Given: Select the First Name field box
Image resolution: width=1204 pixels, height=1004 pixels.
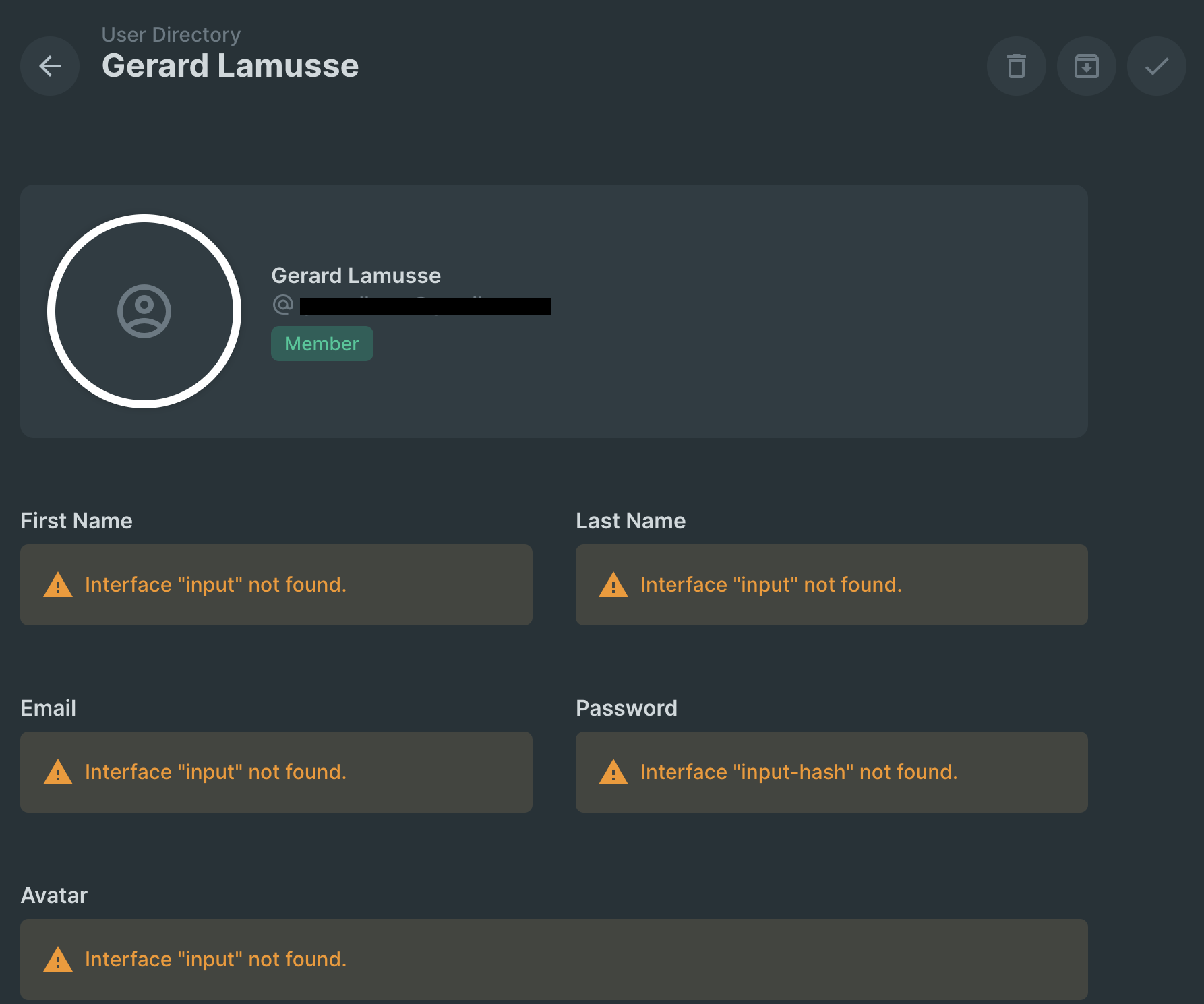Looking at the screenshot, I should 276,585.
